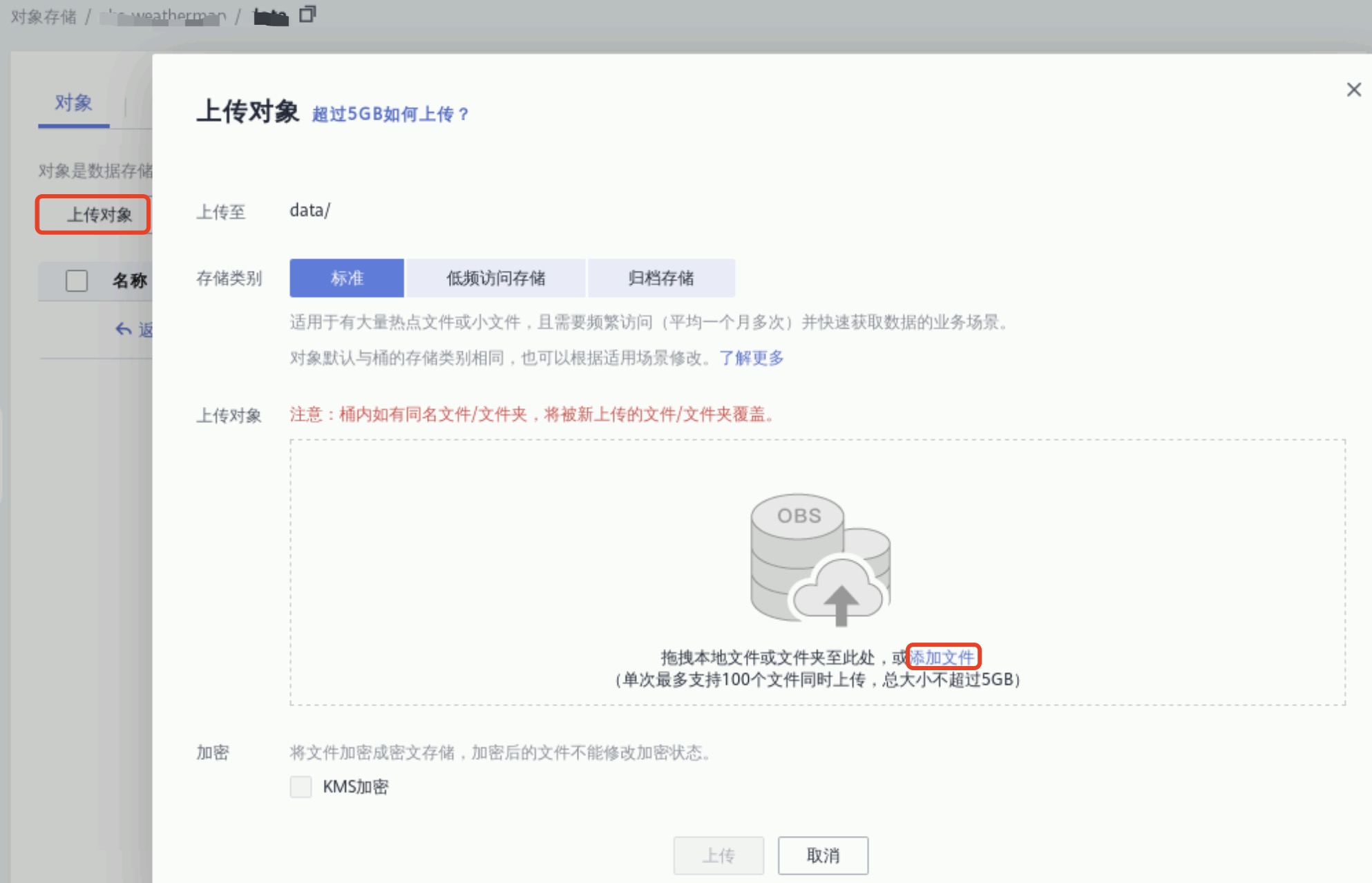Select 标准 storage class

(x=347, y=278)
